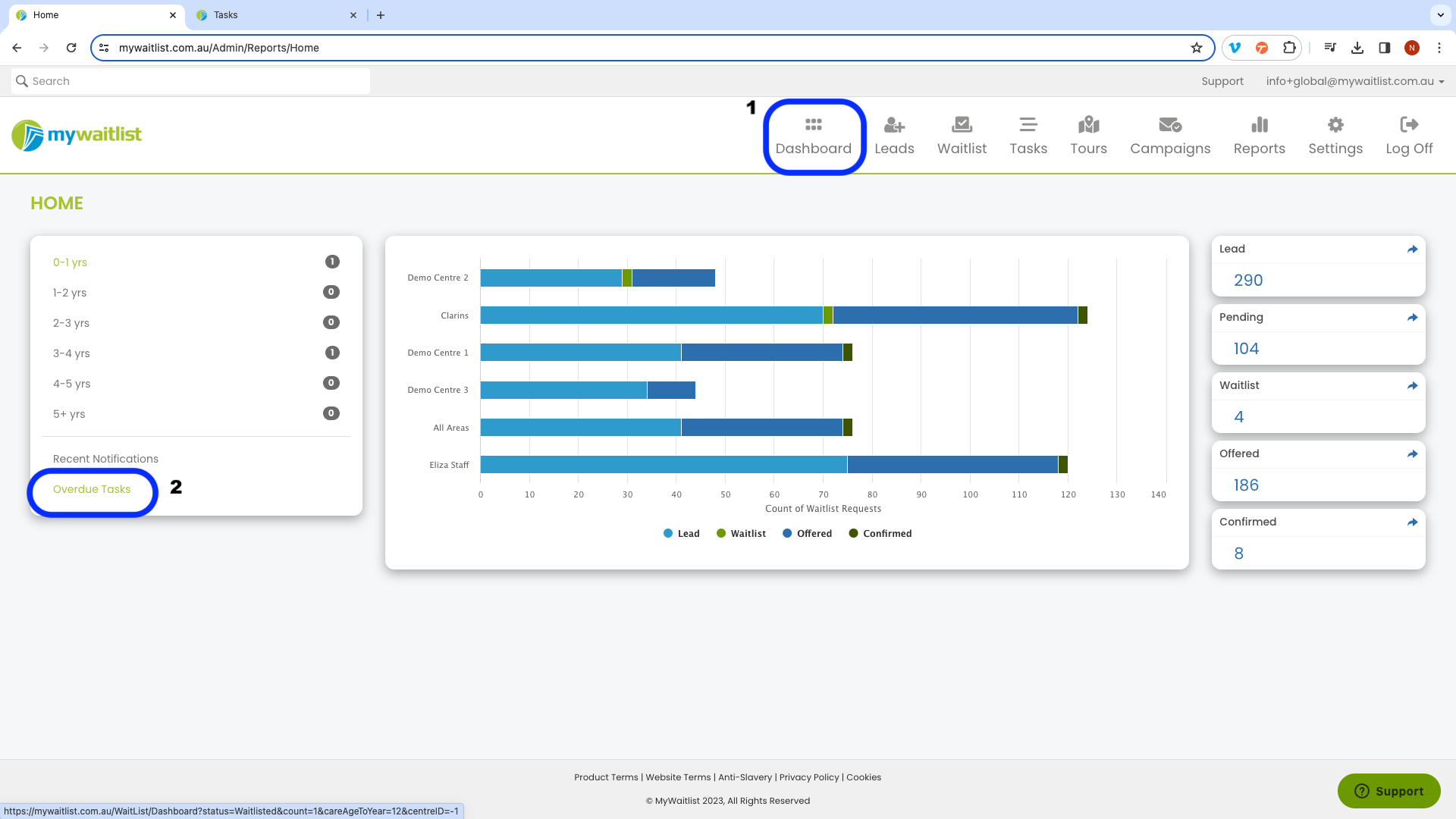
Task: Click the Log Off exit icon
Action: (x=1408, y=124)
